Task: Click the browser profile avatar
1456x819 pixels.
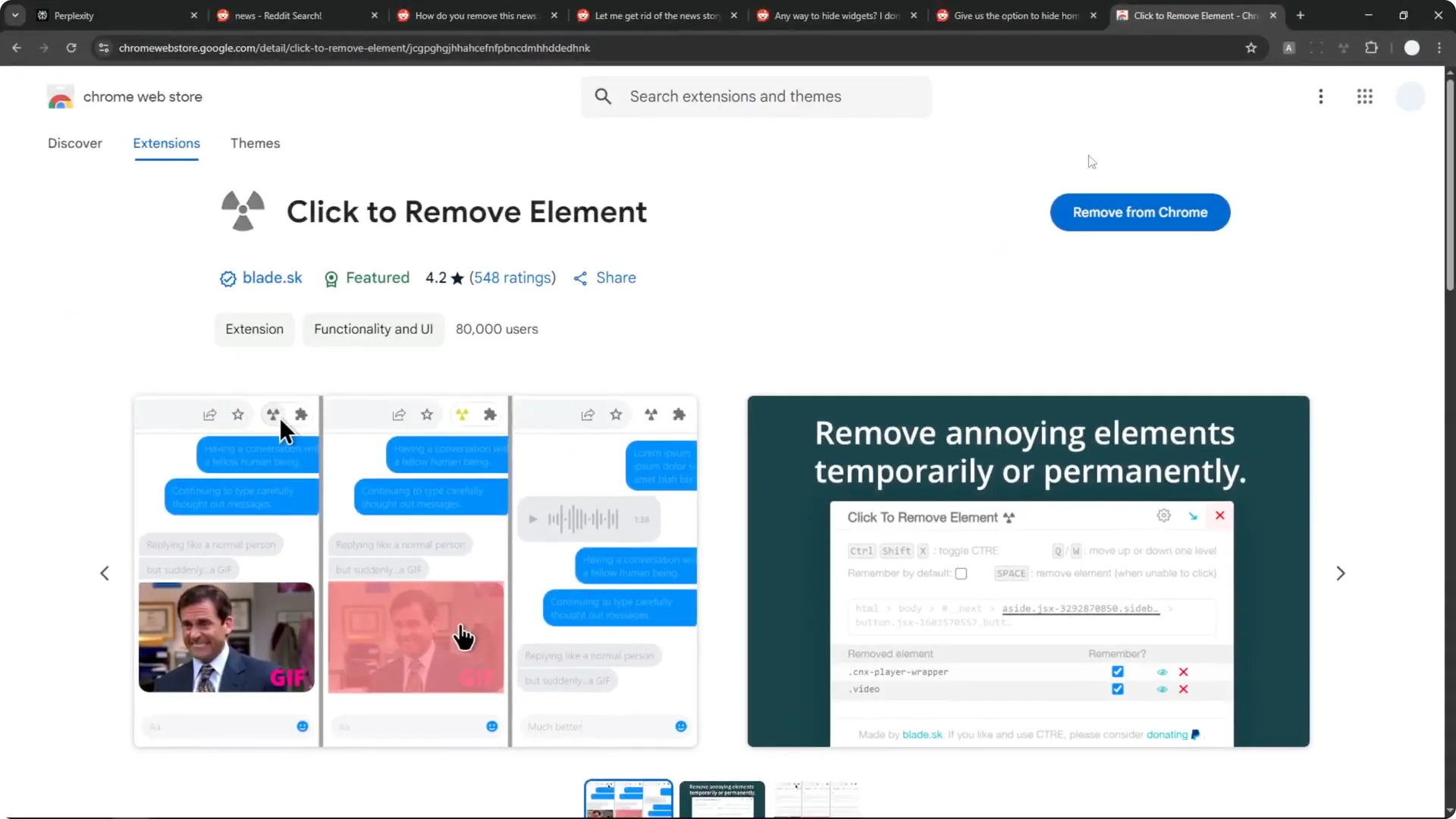Action: point(1412,48)
